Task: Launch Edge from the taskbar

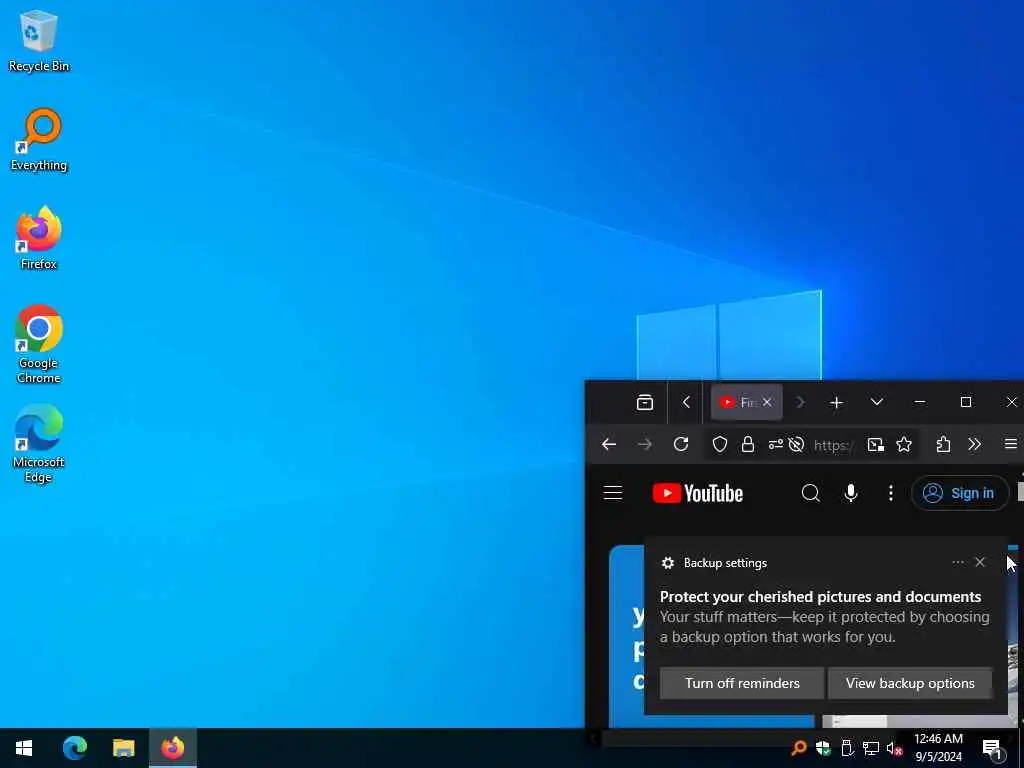Action: coord(74,748)
